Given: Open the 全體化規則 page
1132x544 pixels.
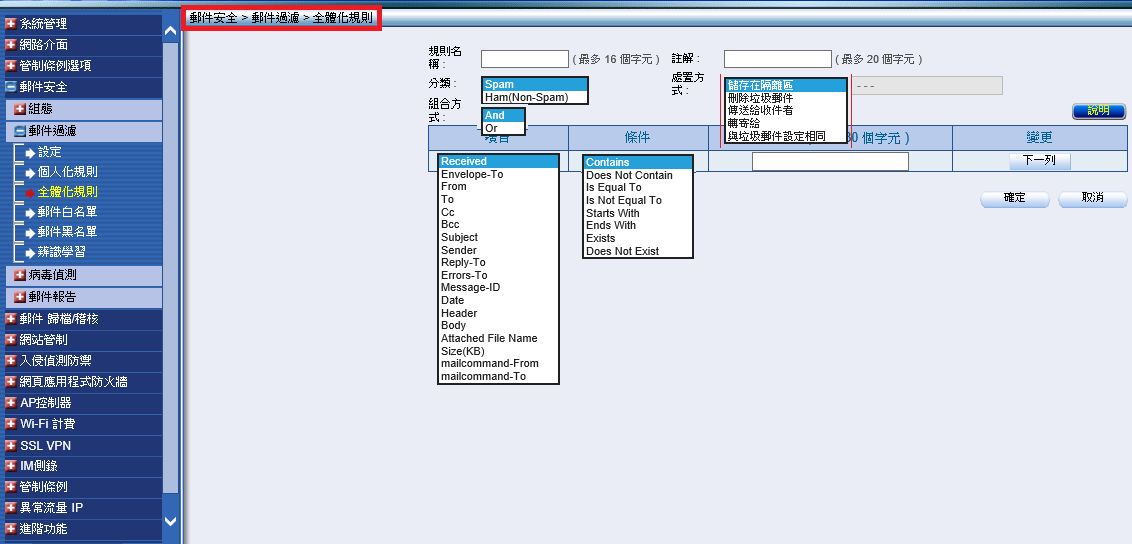Looking at the screenshot, I should (68, 192).
